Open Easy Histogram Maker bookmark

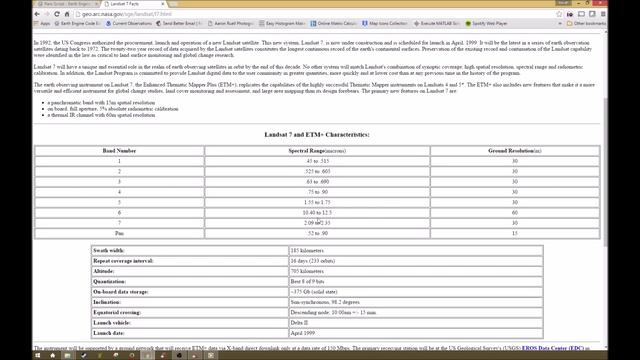click(x=282, y=24)
